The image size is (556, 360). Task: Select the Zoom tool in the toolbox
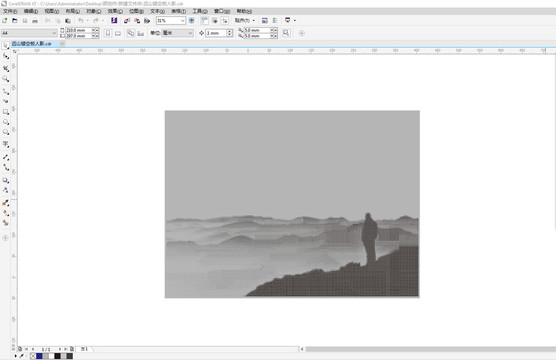point(6,79)
